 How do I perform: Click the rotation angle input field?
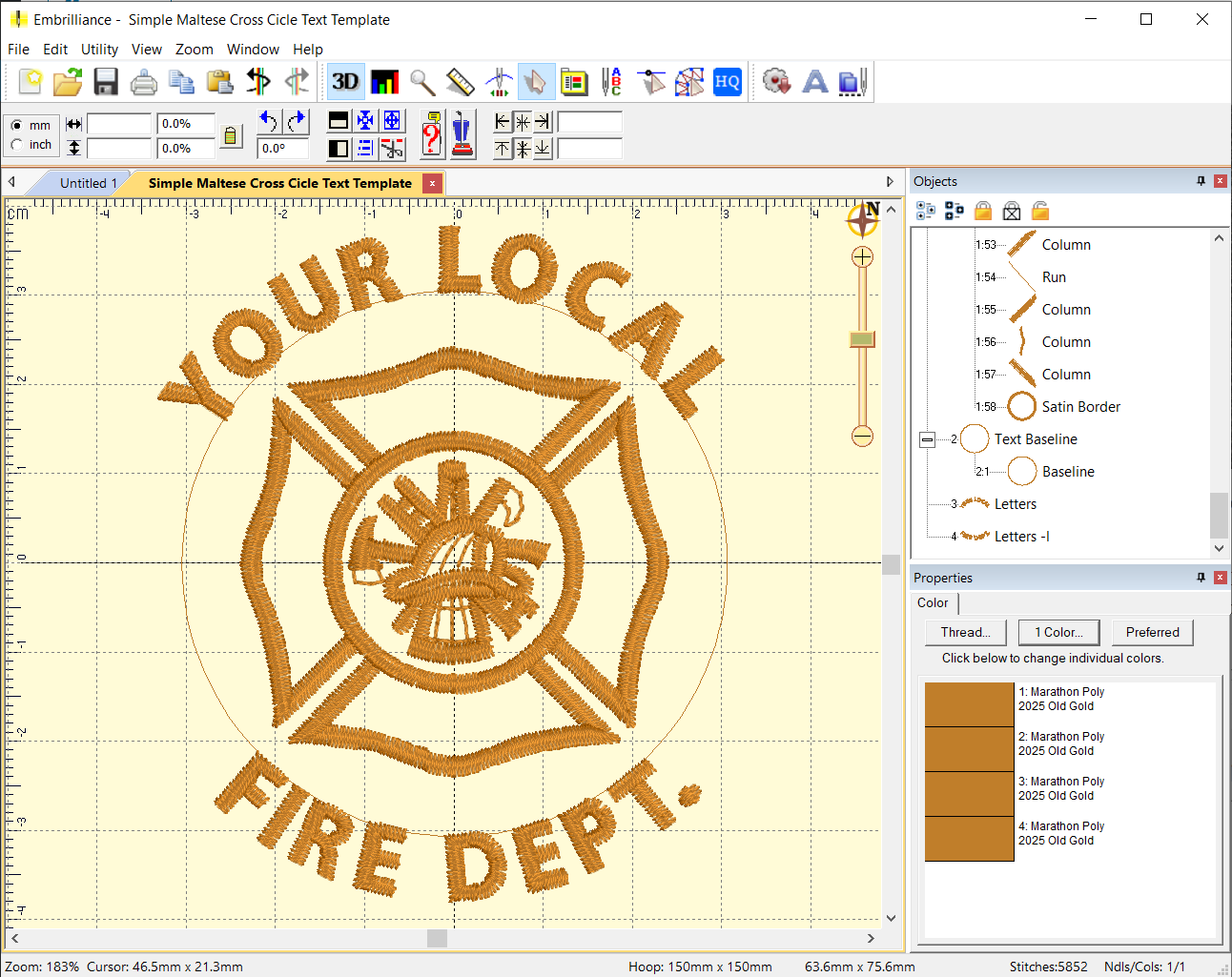coord(283,149)
